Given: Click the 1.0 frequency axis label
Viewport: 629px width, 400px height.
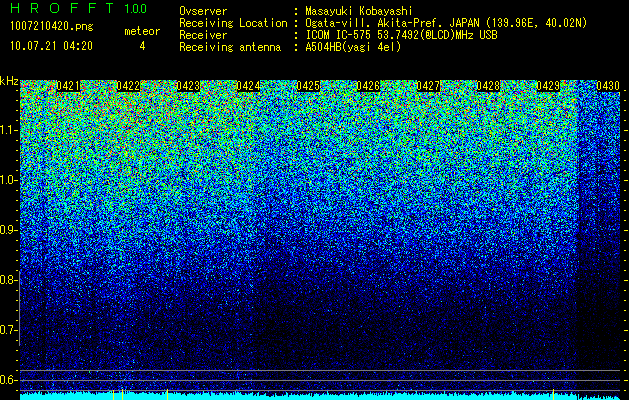Looking at the screenshot, I should point(9,181).
